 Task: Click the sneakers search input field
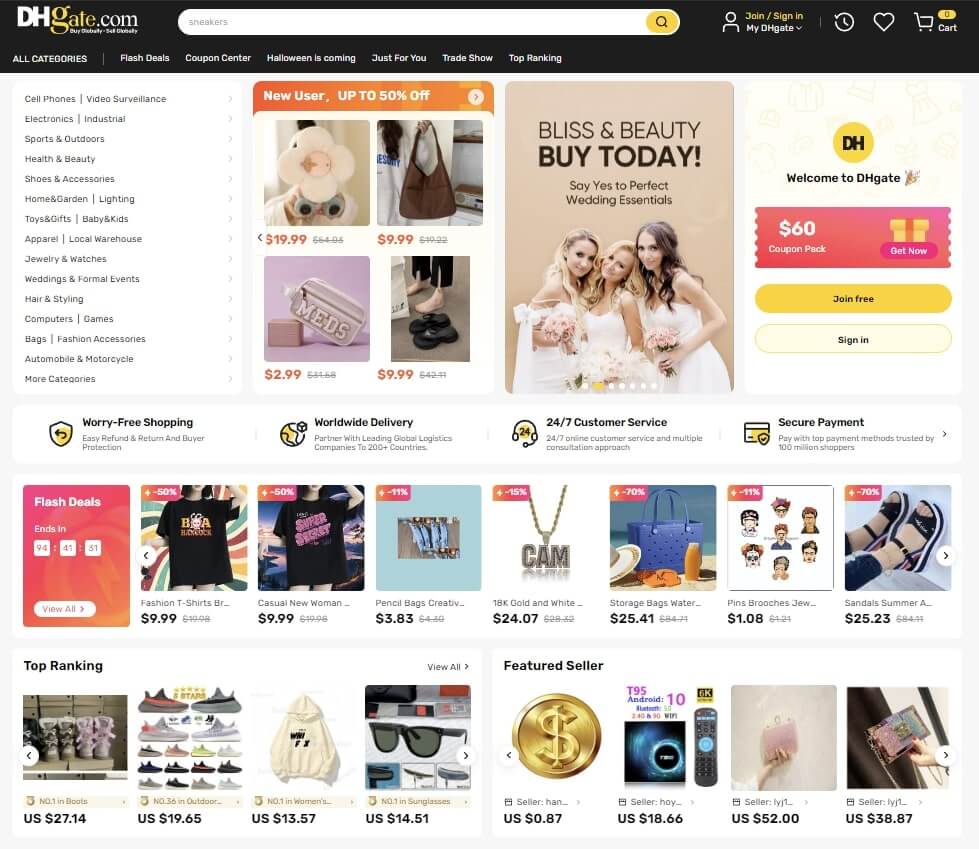click(412, 22)
